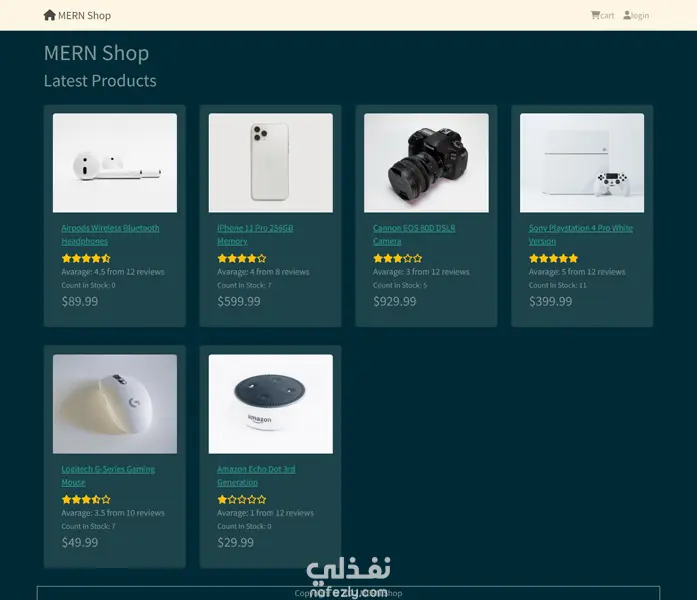Open Sony Playstation 4 Pro White link
Image resolution: width=697 pixels, height=600 pixels.
581,235
